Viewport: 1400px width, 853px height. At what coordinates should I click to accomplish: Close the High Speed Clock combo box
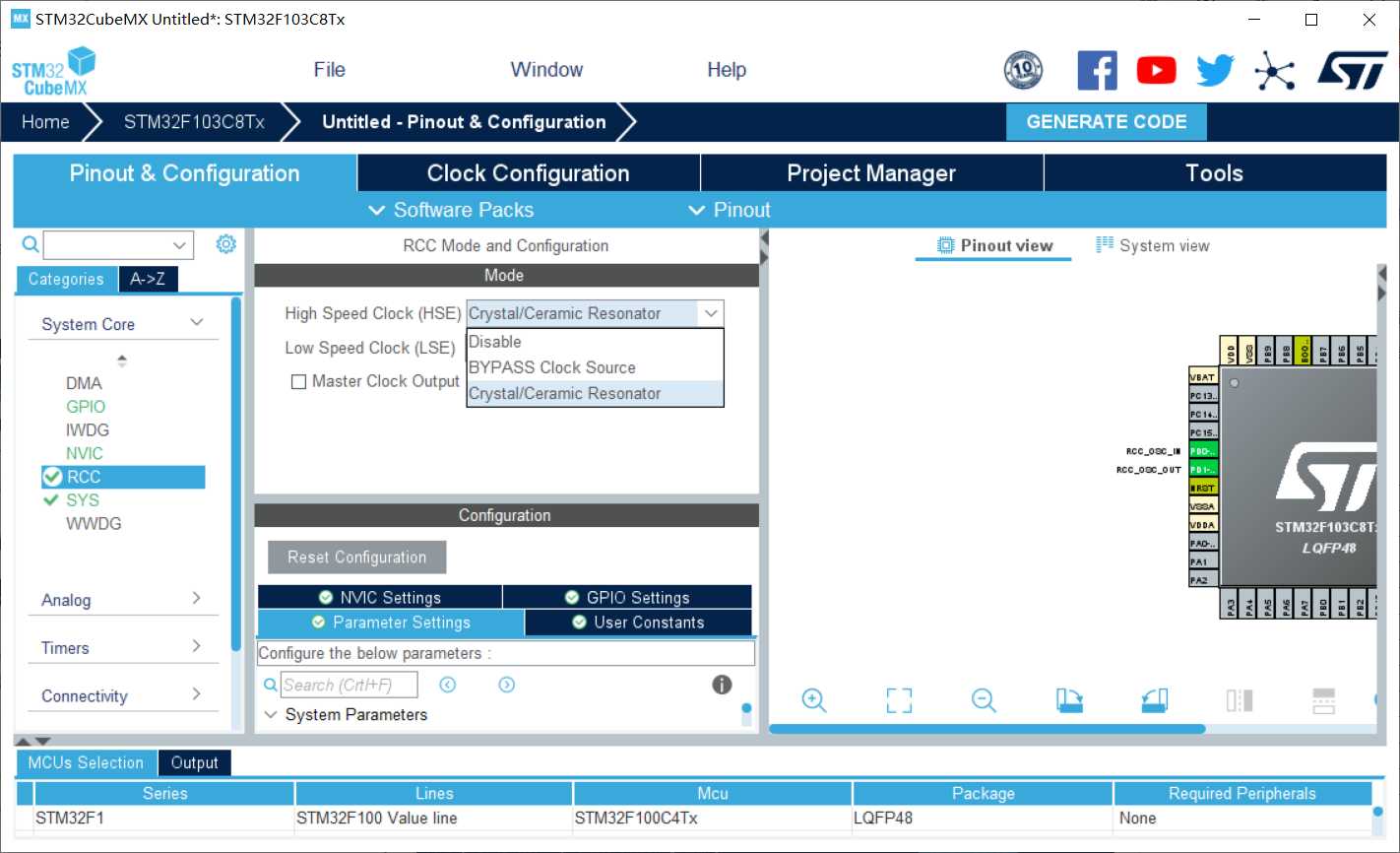(711, 313)
